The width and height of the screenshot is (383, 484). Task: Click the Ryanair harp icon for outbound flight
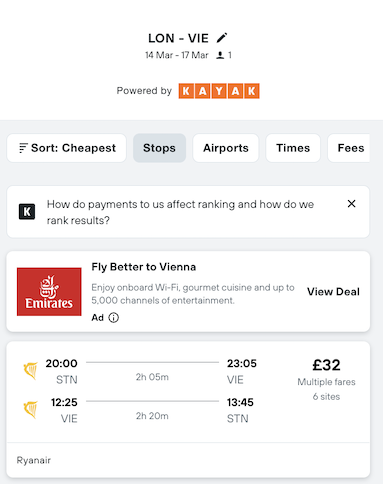point(30,370)
